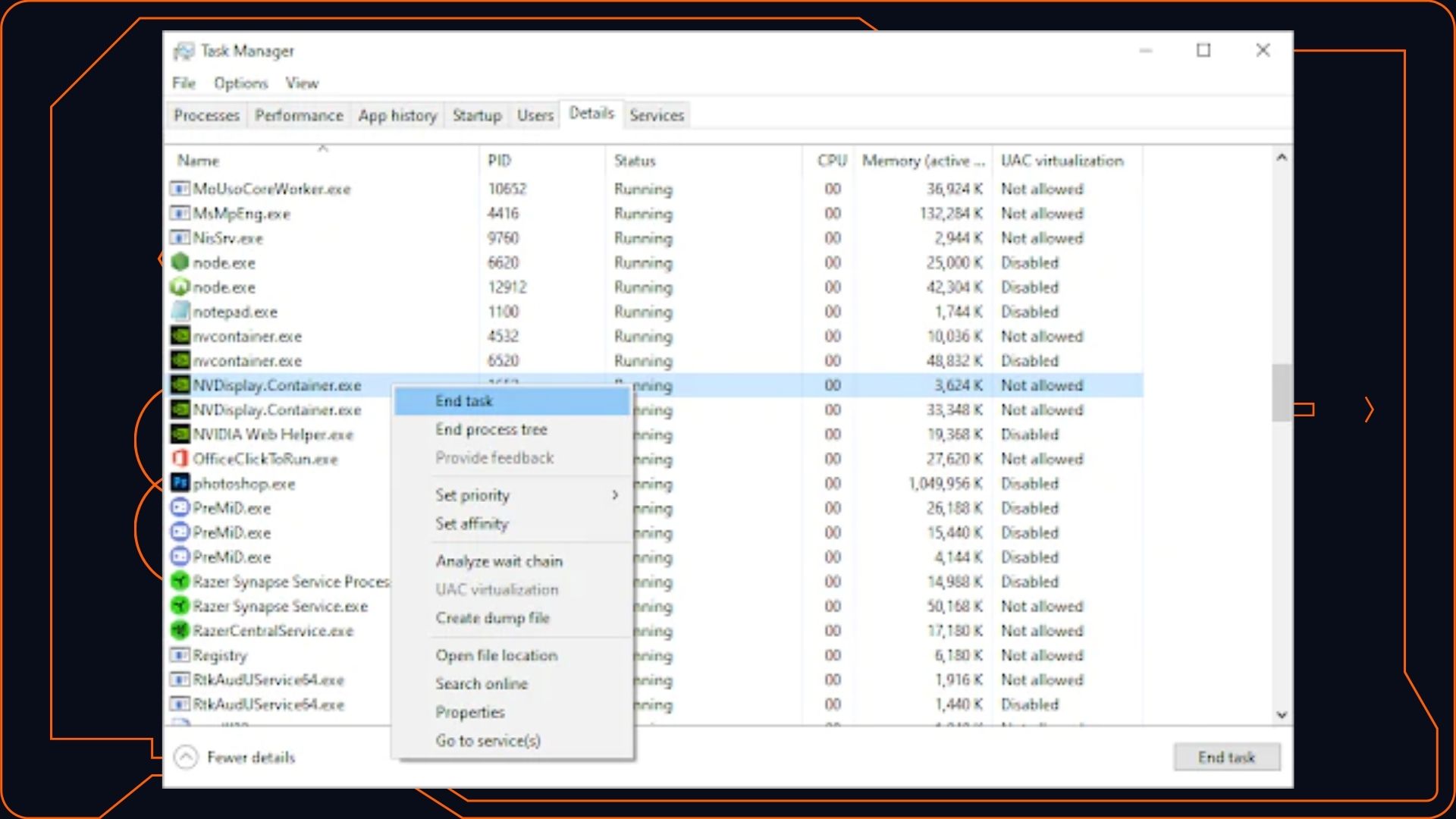Click the Fewer details label
The image size is (1456, 819).
click(x=251, y=757)
